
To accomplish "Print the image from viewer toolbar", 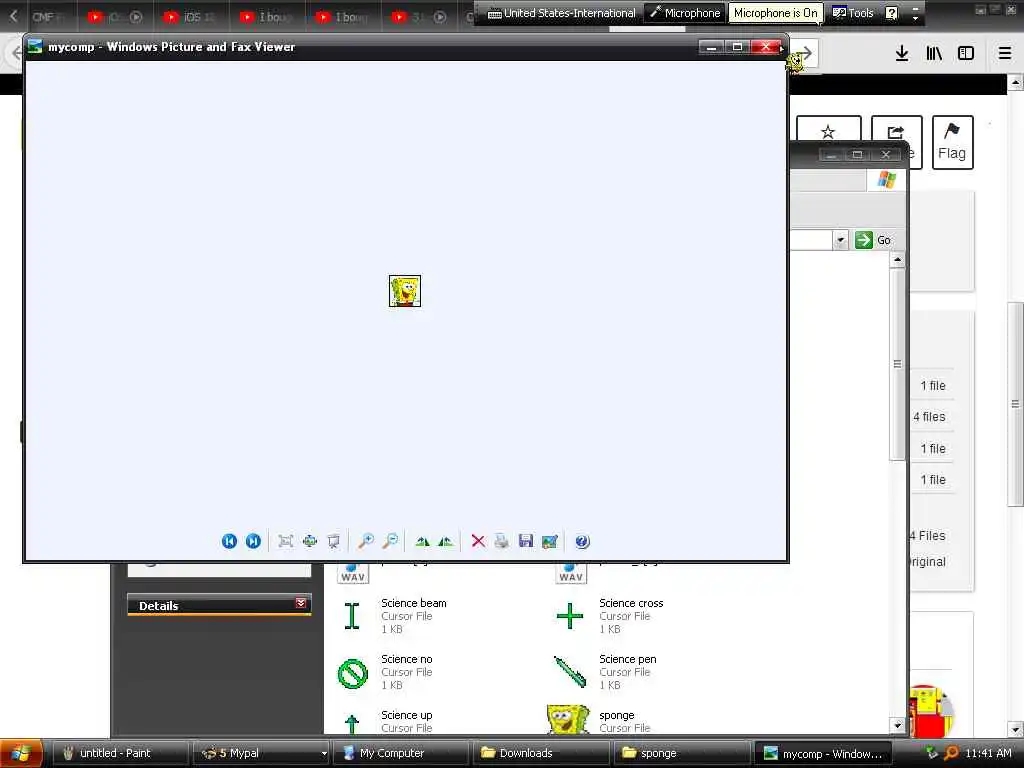I will coord(502,541).
